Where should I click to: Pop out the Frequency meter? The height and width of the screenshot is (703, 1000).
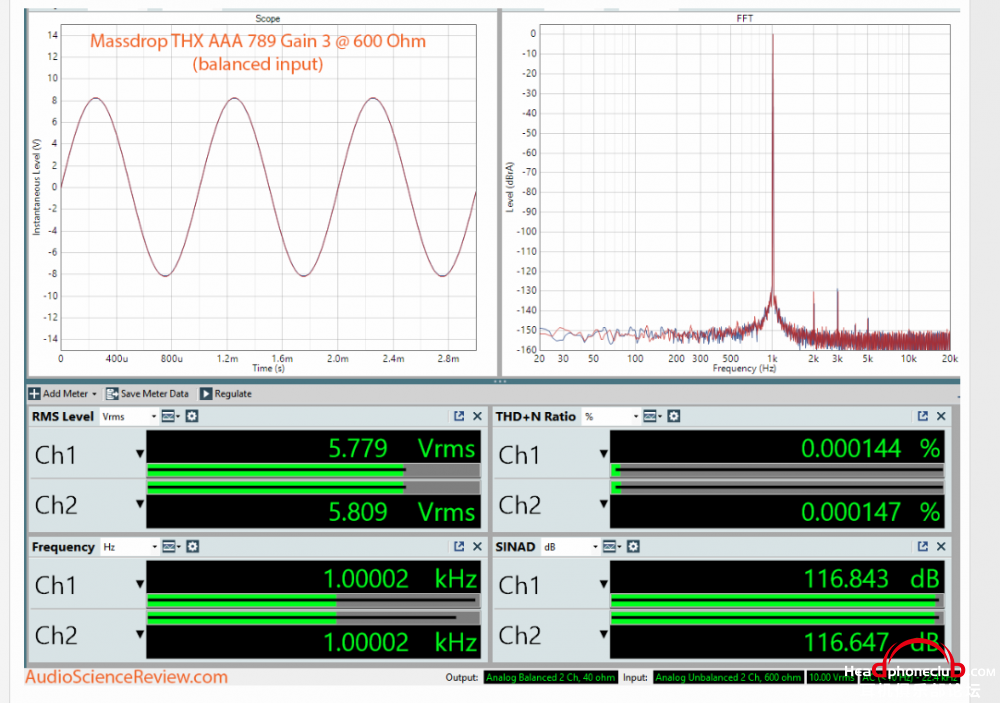tap(459, 546)
